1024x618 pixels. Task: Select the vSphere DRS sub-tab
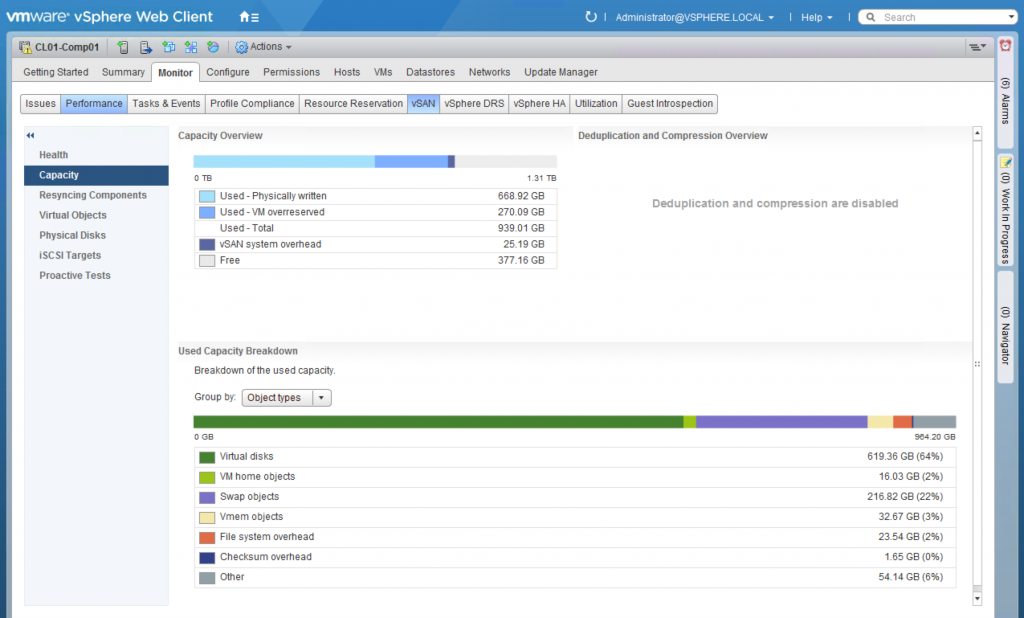point(474,104)
